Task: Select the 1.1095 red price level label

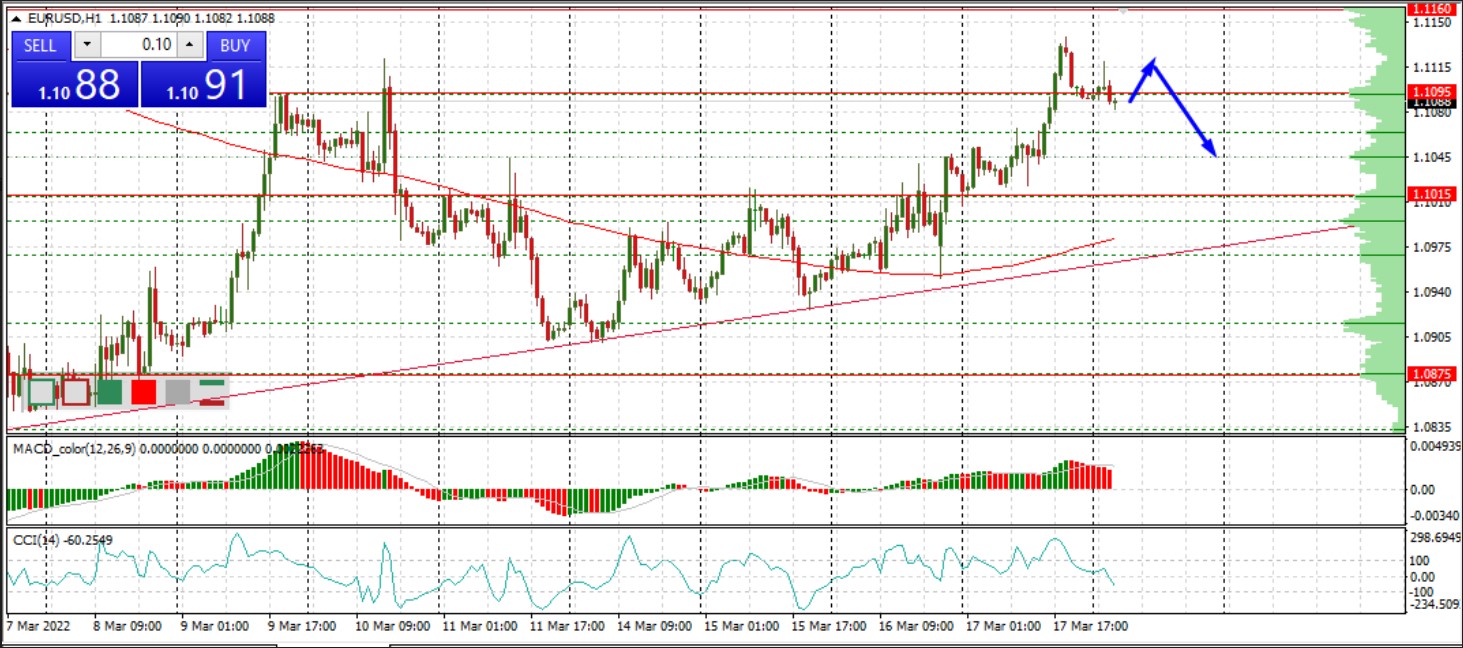Action: tap(1430, 91)
